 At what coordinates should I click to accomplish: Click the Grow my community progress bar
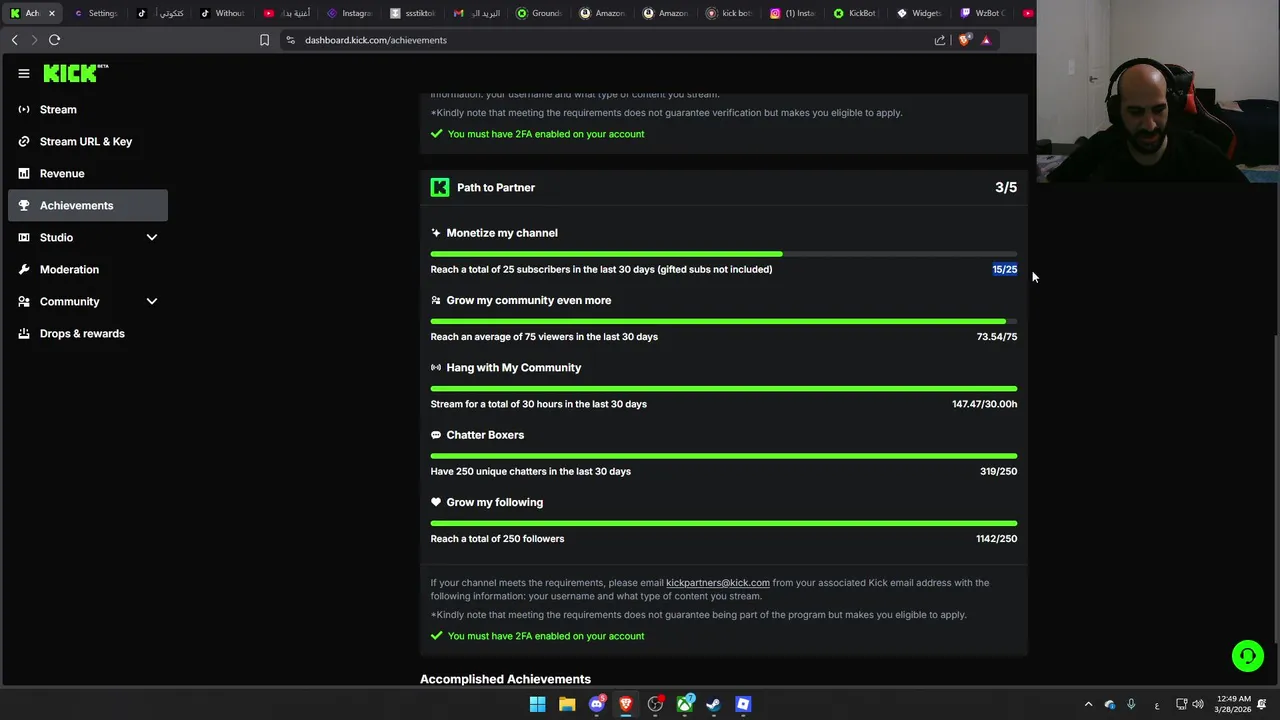pos(724,321)
